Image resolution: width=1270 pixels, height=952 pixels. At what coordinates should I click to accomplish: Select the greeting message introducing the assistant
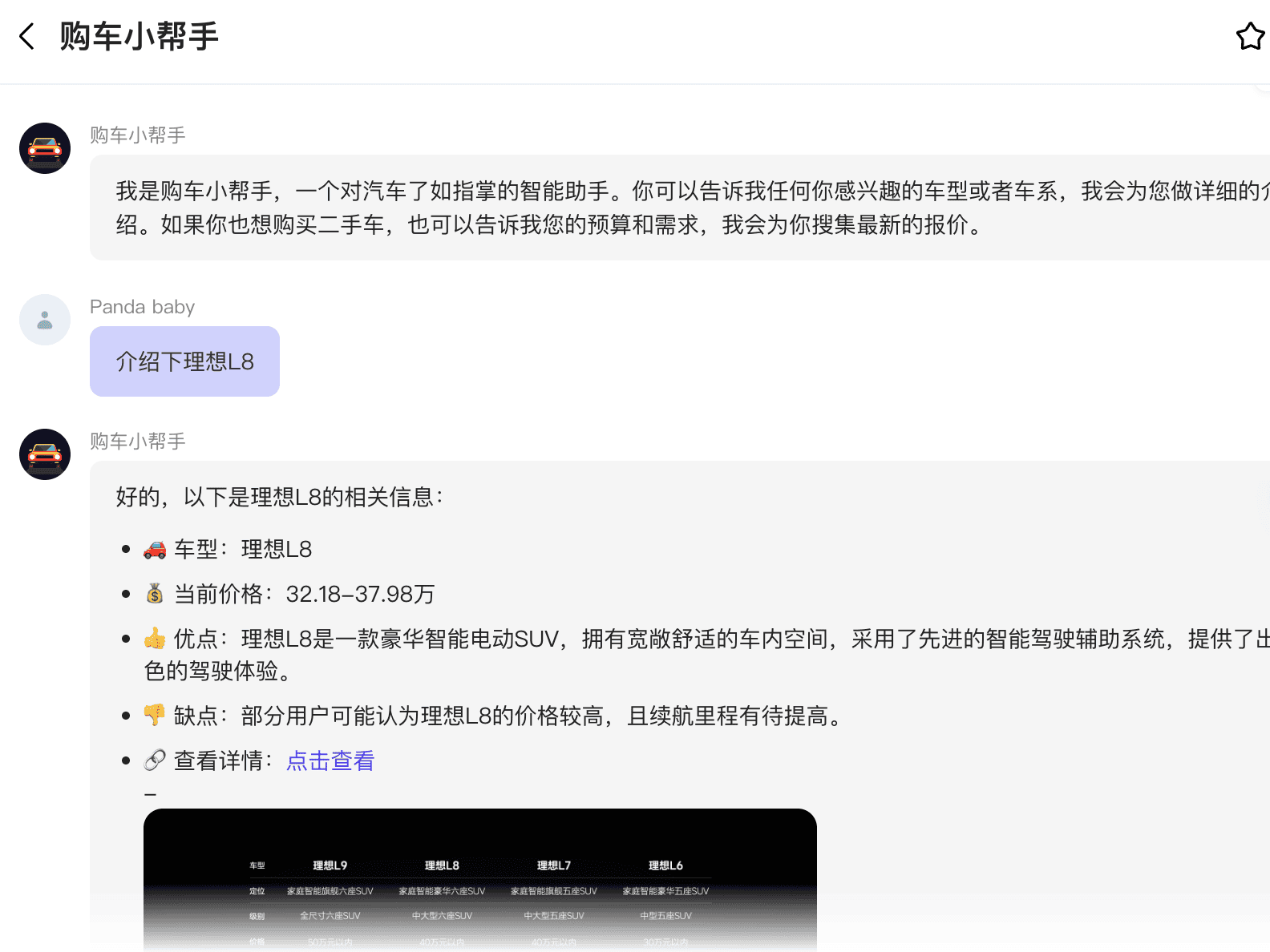point(682,208)
